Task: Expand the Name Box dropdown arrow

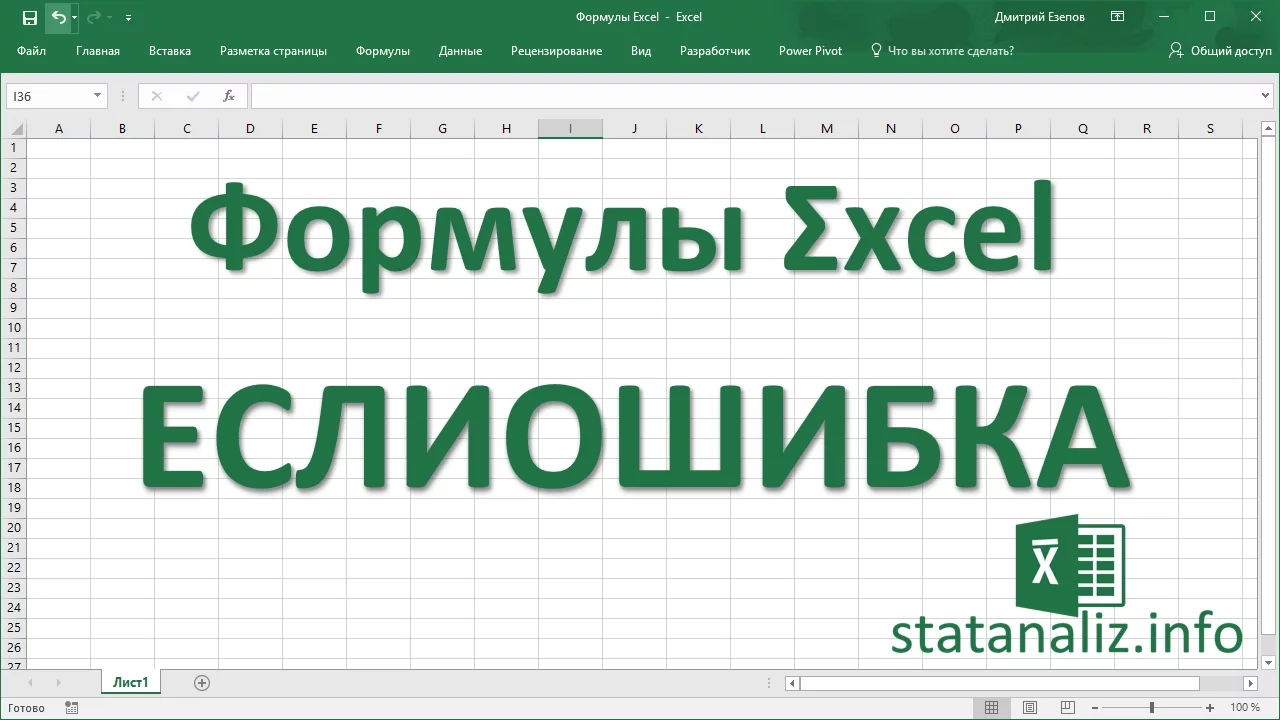Action: 98,96
